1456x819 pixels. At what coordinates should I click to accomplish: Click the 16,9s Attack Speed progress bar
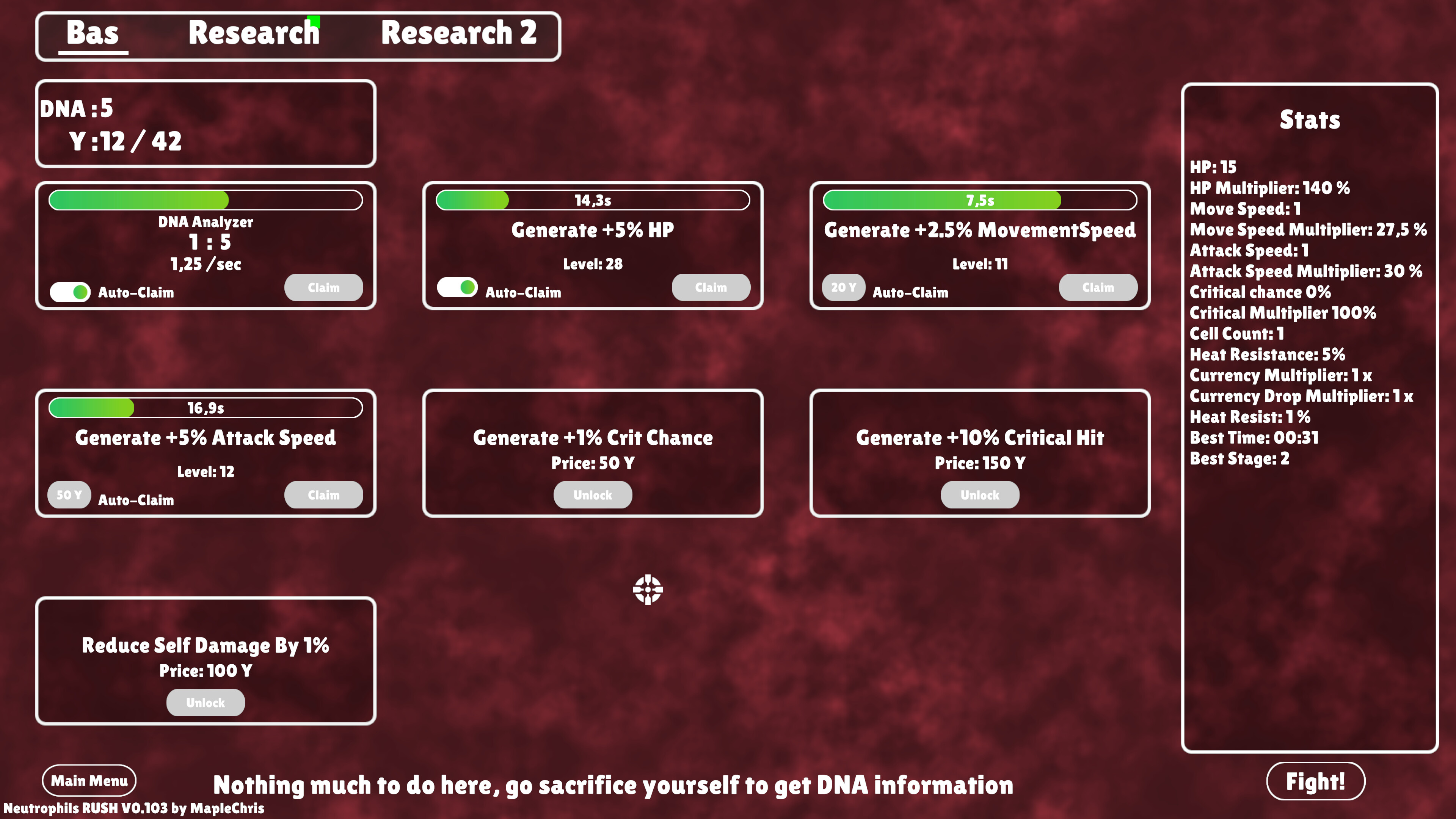206,408
